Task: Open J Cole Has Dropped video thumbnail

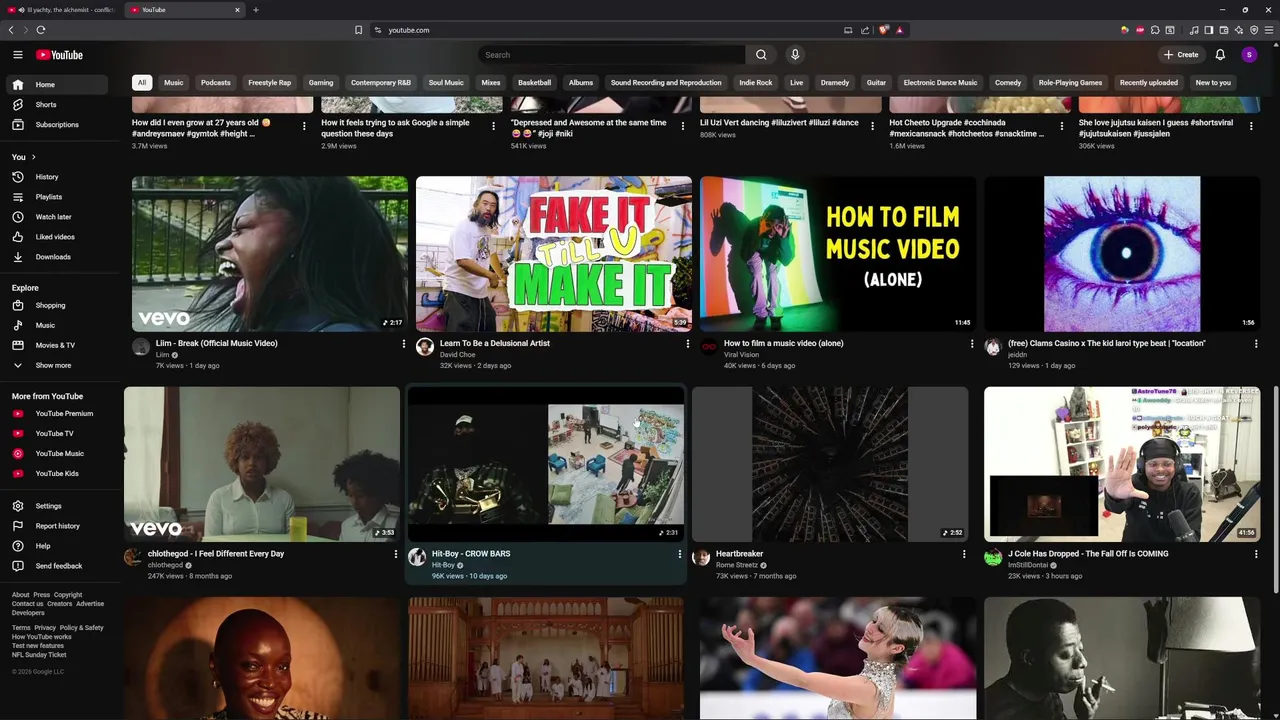Action: tap(1122, 464)
